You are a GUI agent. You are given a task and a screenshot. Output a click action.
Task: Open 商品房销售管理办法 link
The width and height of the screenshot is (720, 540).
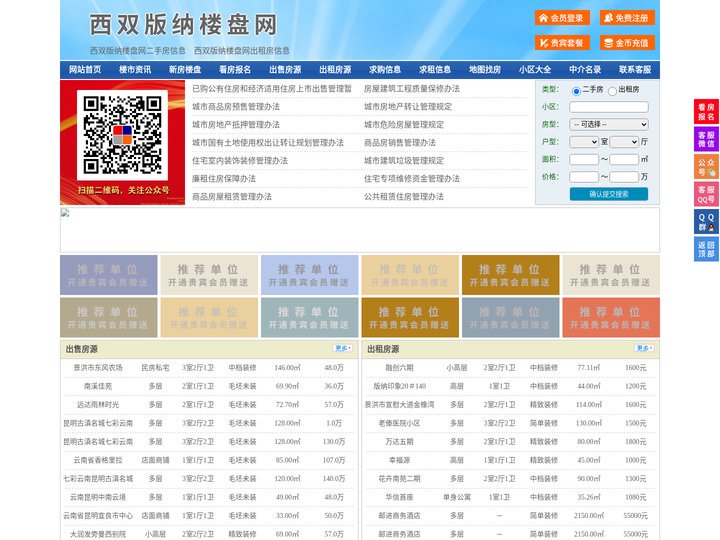point(400,143)
